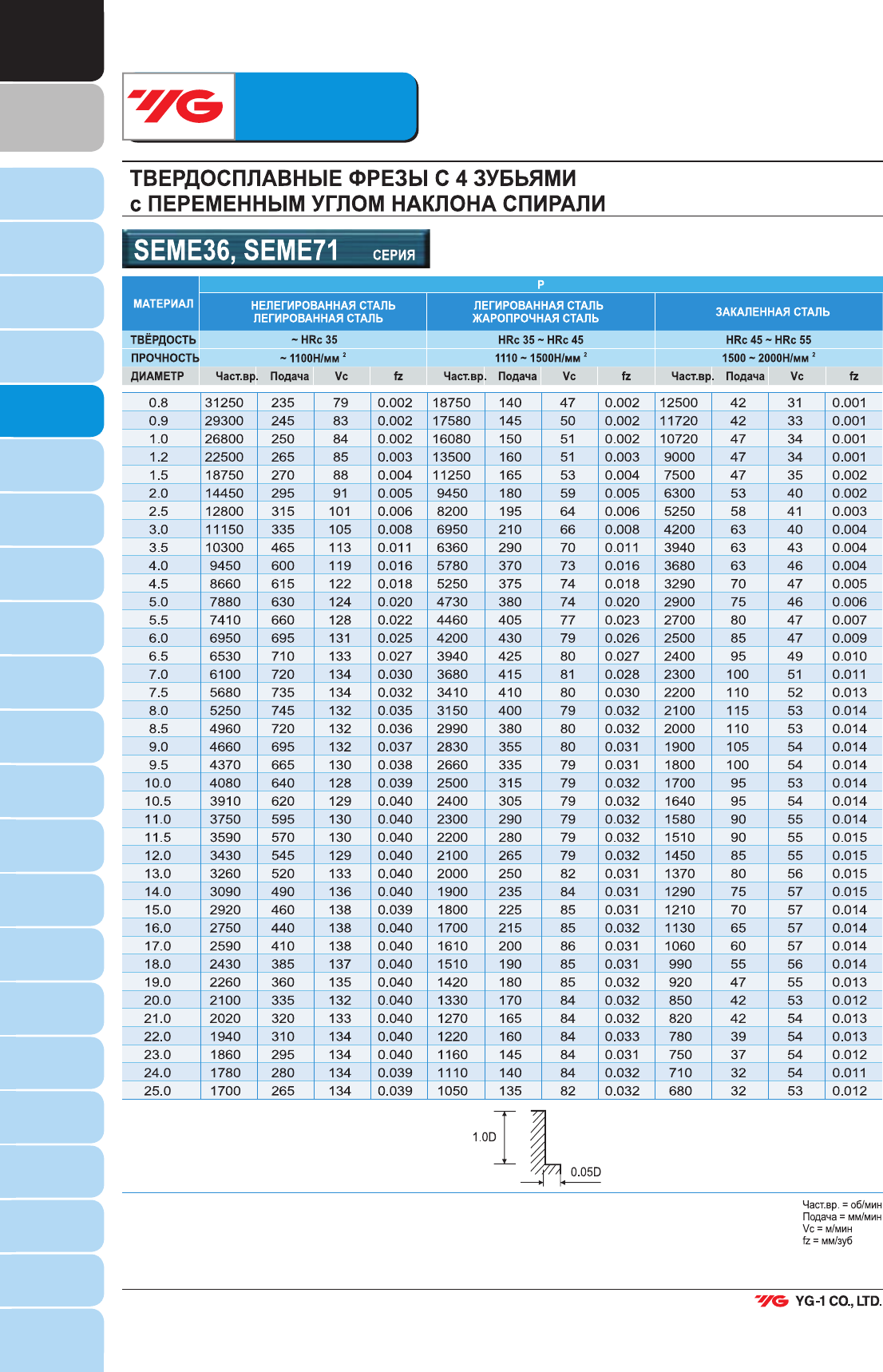Click the '12.0' diameter cell
This screenshot has height=1372, width=883.
click(158, 855)
